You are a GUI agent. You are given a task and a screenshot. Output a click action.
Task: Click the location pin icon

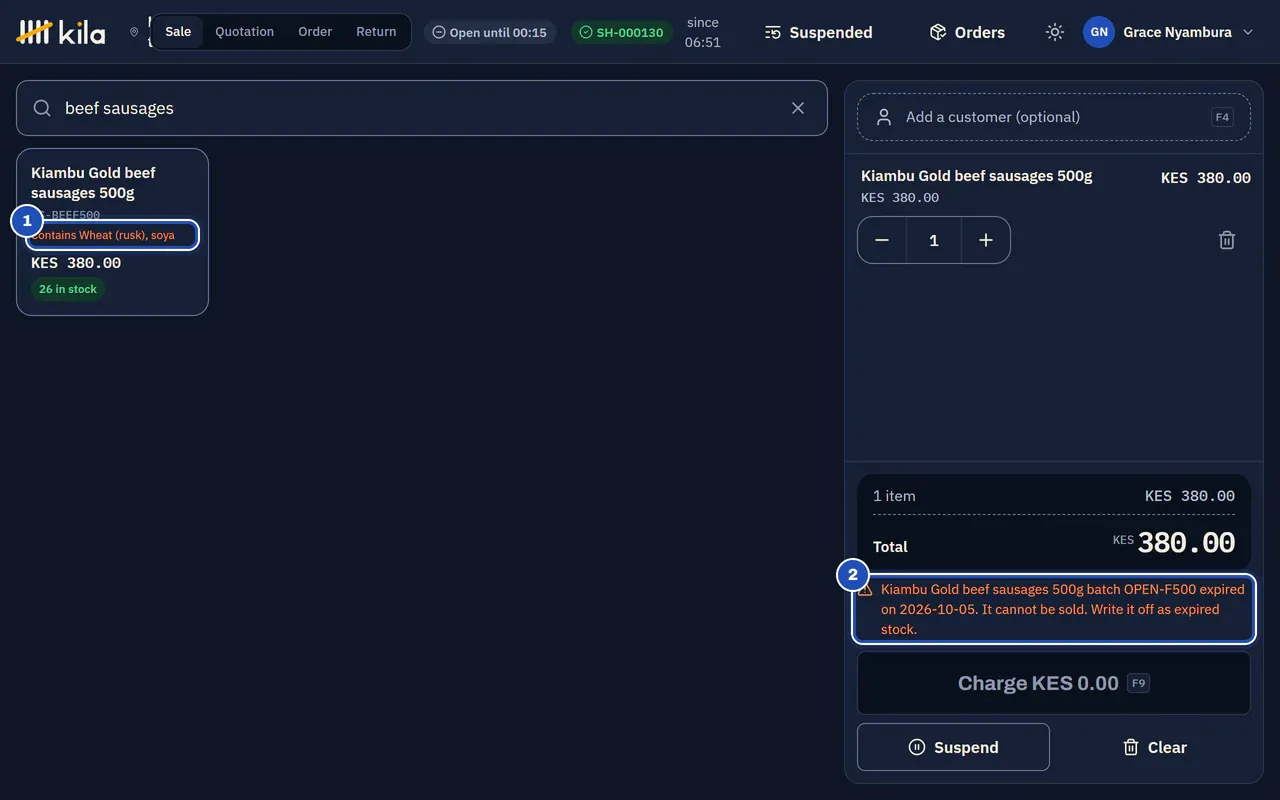134,32
